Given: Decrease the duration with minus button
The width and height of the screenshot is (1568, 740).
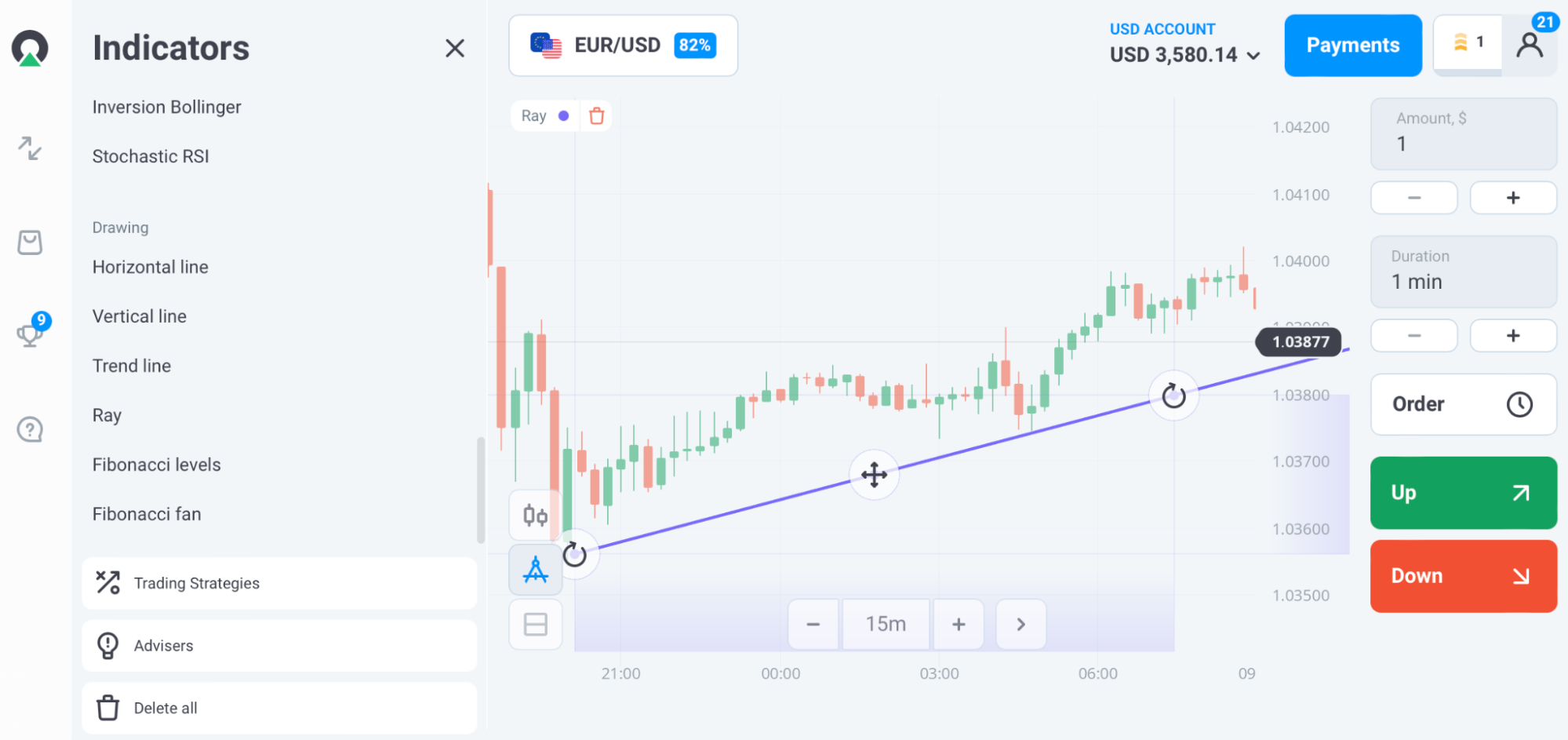Looking at the screenshot, I should (1414, 336).
